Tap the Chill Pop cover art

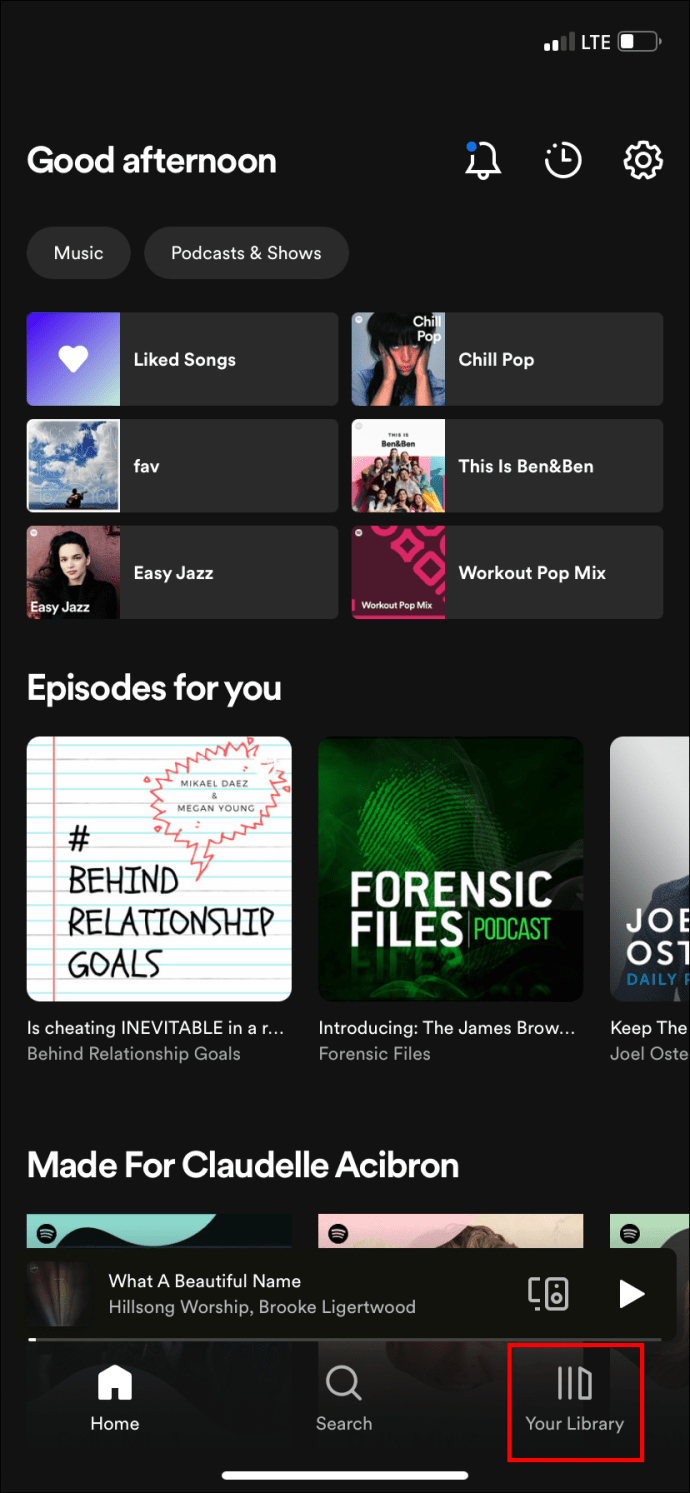(398, 359)
